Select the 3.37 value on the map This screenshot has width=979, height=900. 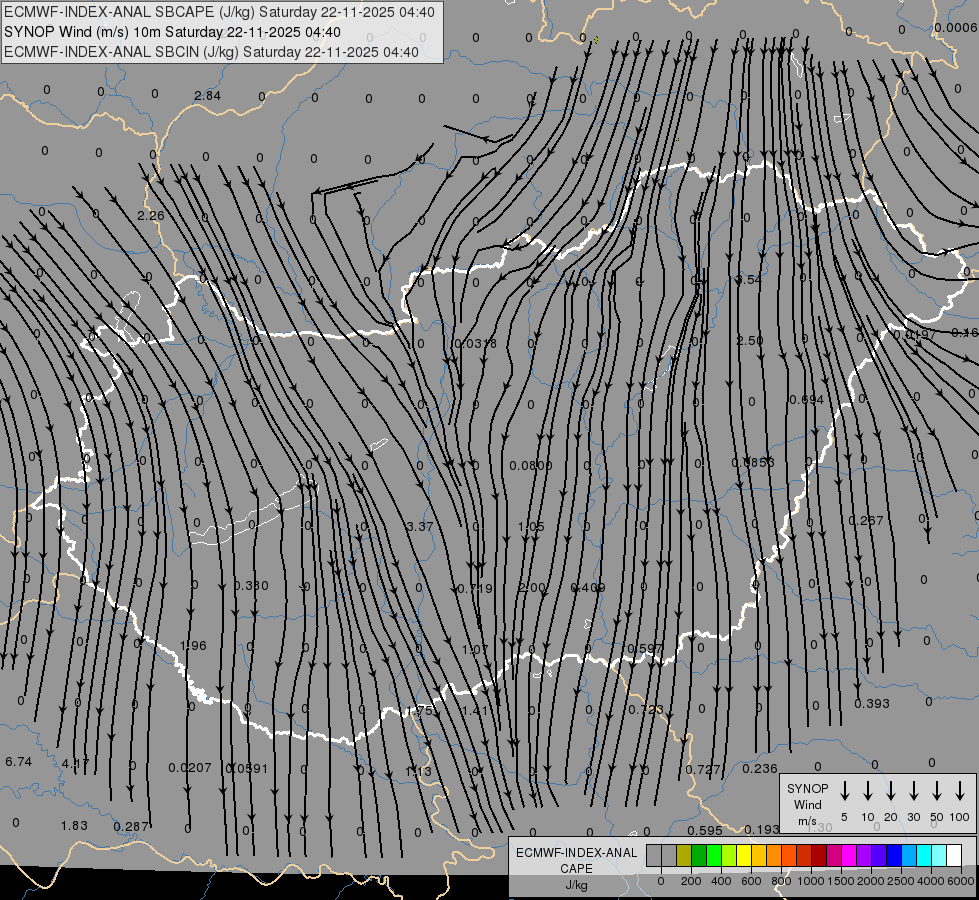coord(420,527)
